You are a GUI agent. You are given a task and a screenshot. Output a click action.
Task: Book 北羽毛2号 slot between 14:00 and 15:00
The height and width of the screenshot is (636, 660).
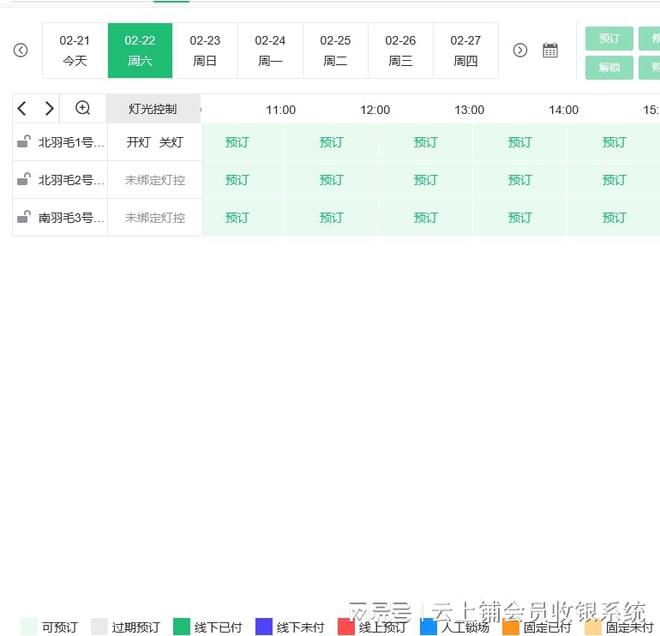point(614,180)
